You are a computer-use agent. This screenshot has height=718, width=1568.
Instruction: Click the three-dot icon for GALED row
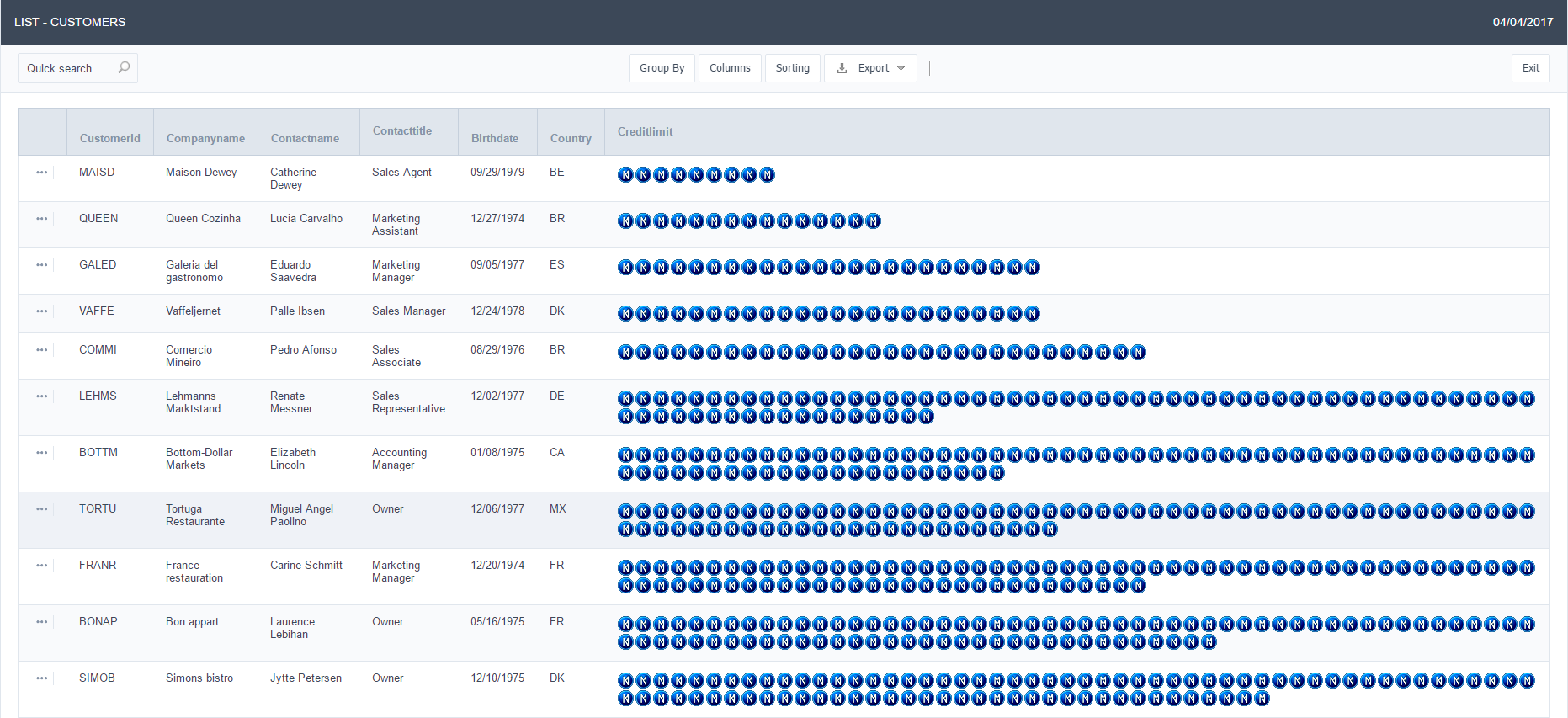(42, 265)
